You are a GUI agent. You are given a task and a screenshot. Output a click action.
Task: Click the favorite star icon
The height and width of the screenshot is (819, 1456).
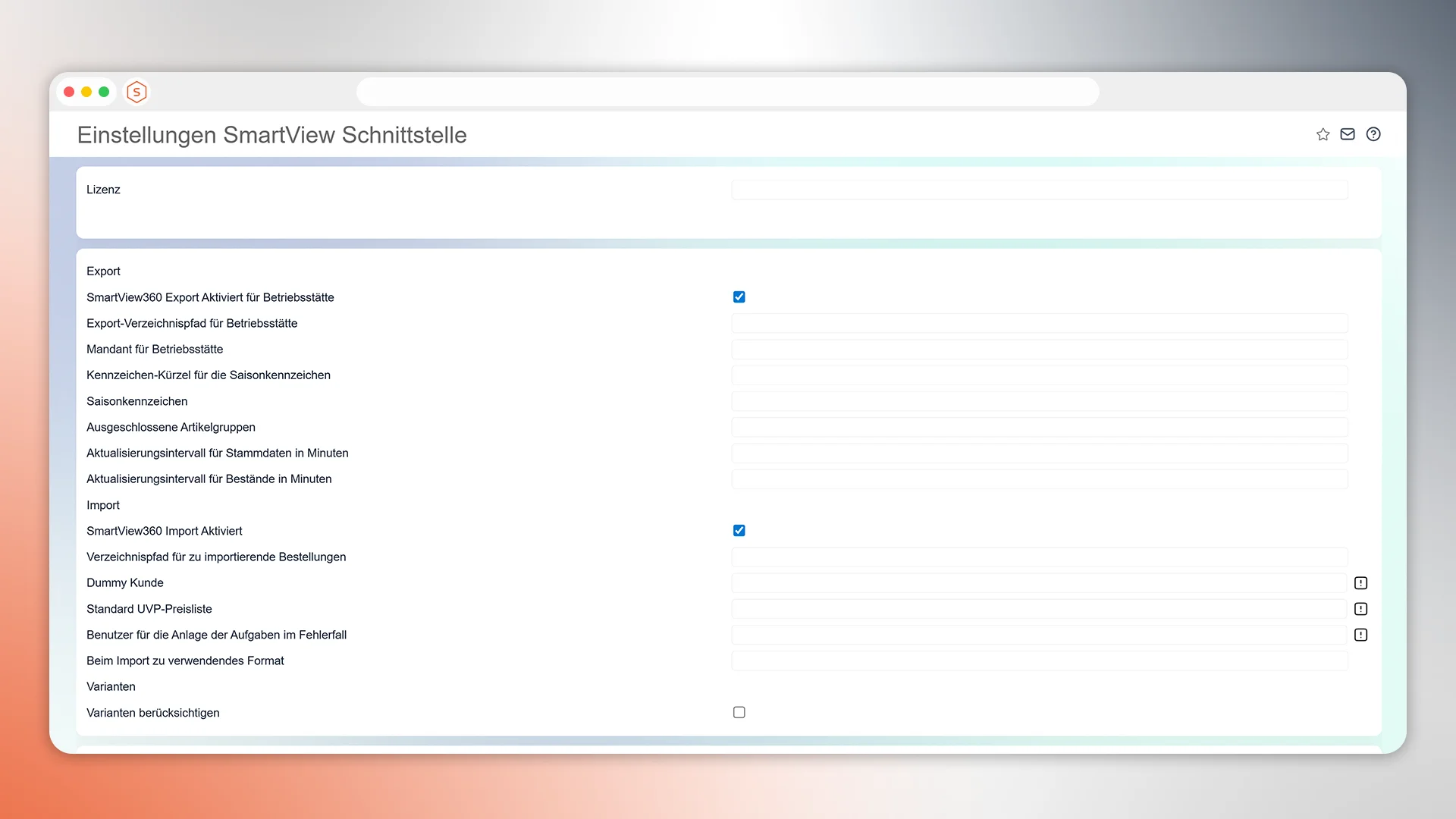[x=1323, y=134]
